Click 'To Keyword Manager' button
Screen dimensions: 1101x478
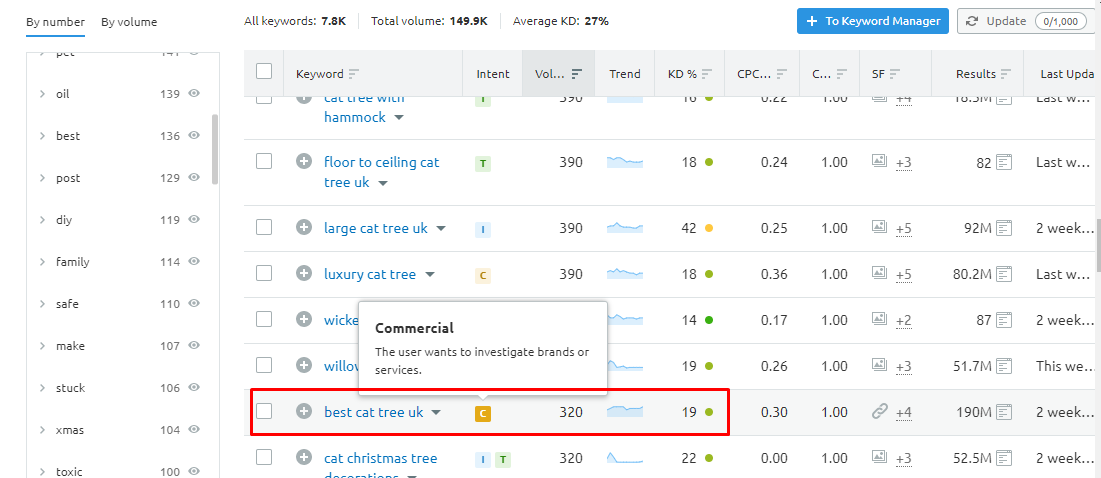click(873, 21)
